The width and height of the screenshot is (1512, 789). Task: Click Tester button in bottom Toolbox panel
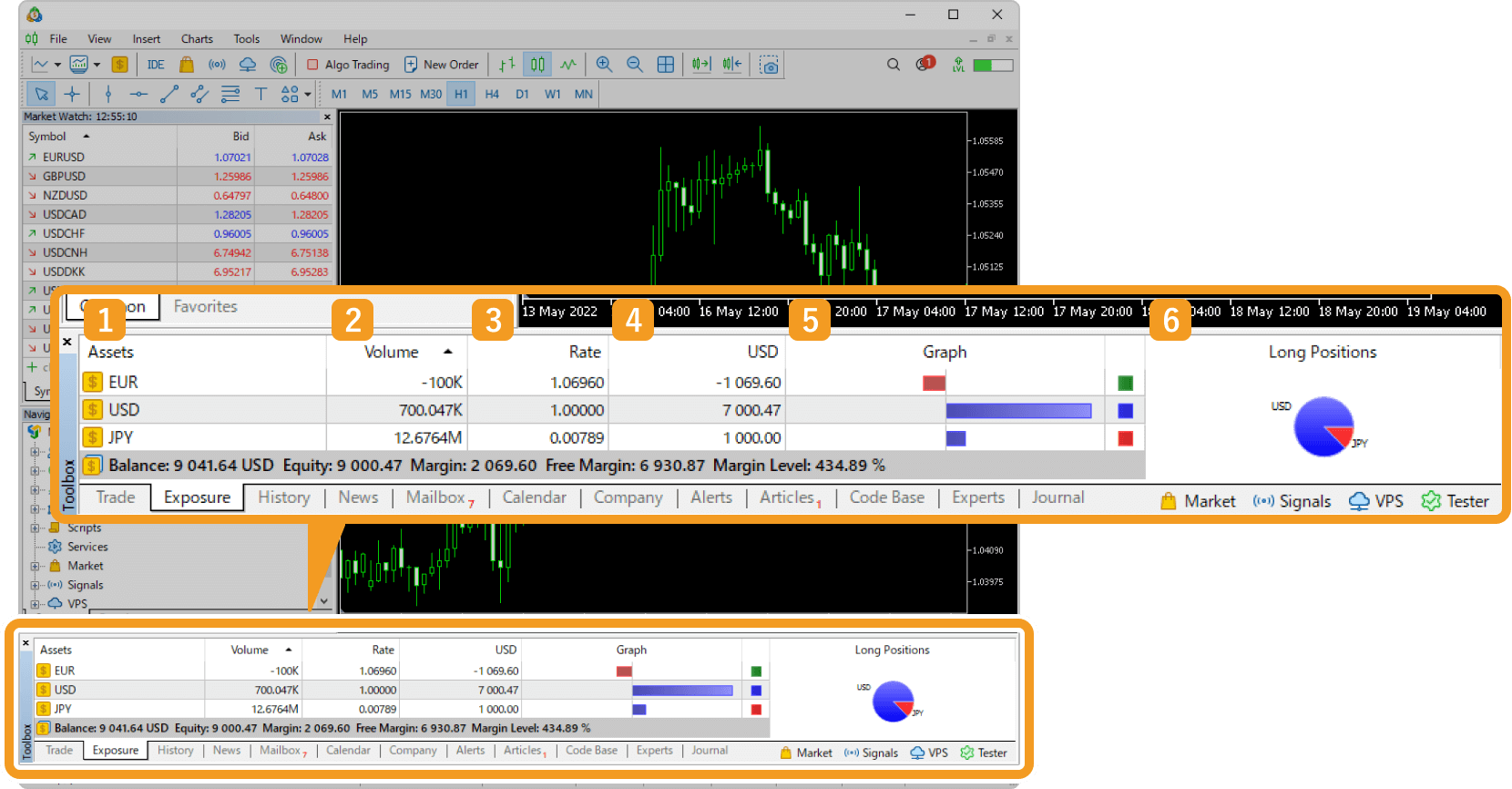pyautogui.click(x=984, y=753)
